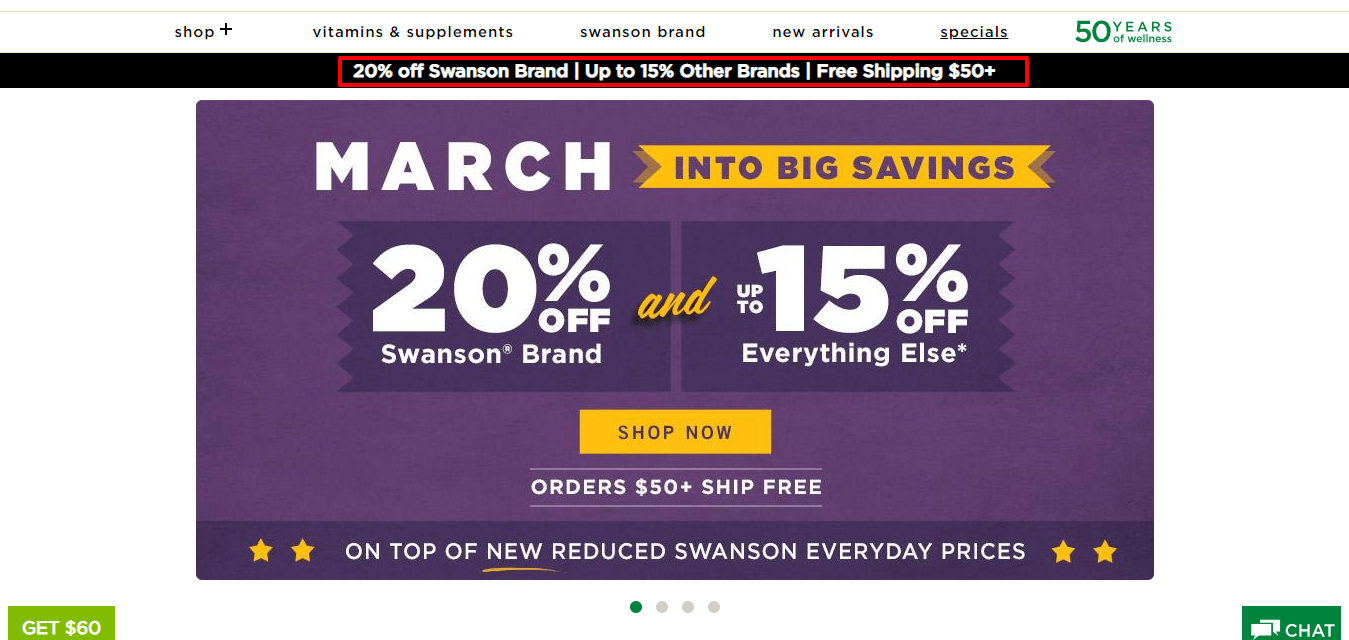Go to the third carousel slide dot
The height and width of the screenshot is (640, 1349).
point(688,606)
